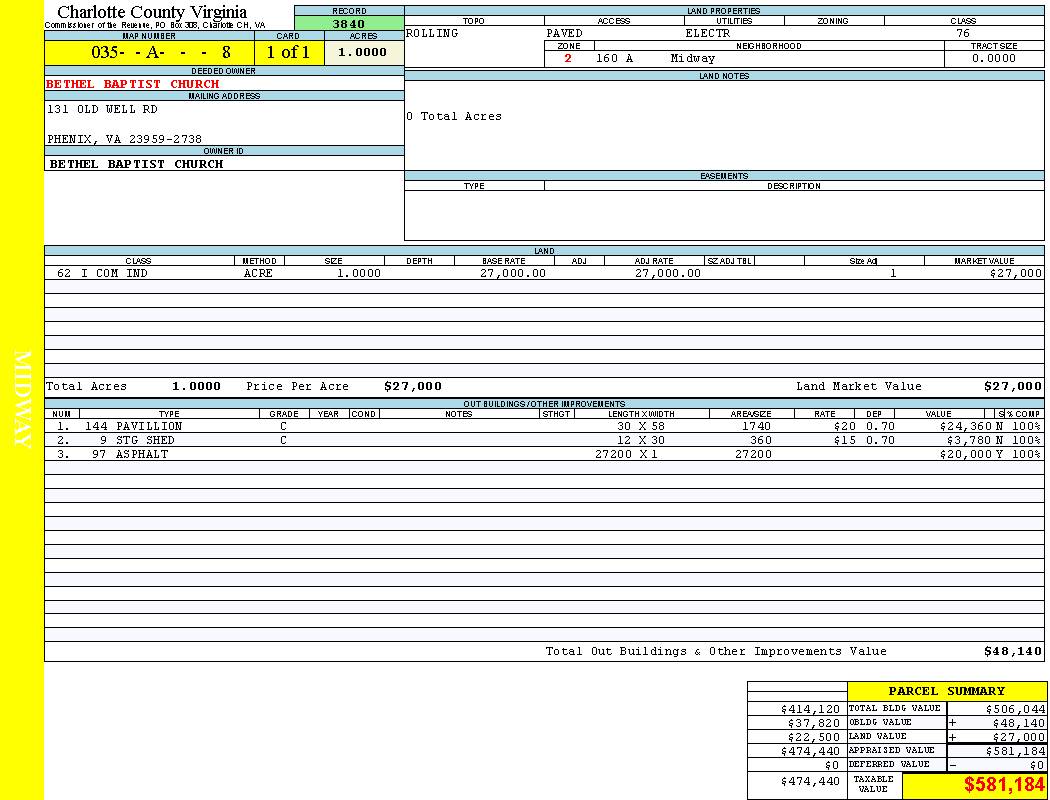Select the utilities value ELECTR

pos(707,33)
